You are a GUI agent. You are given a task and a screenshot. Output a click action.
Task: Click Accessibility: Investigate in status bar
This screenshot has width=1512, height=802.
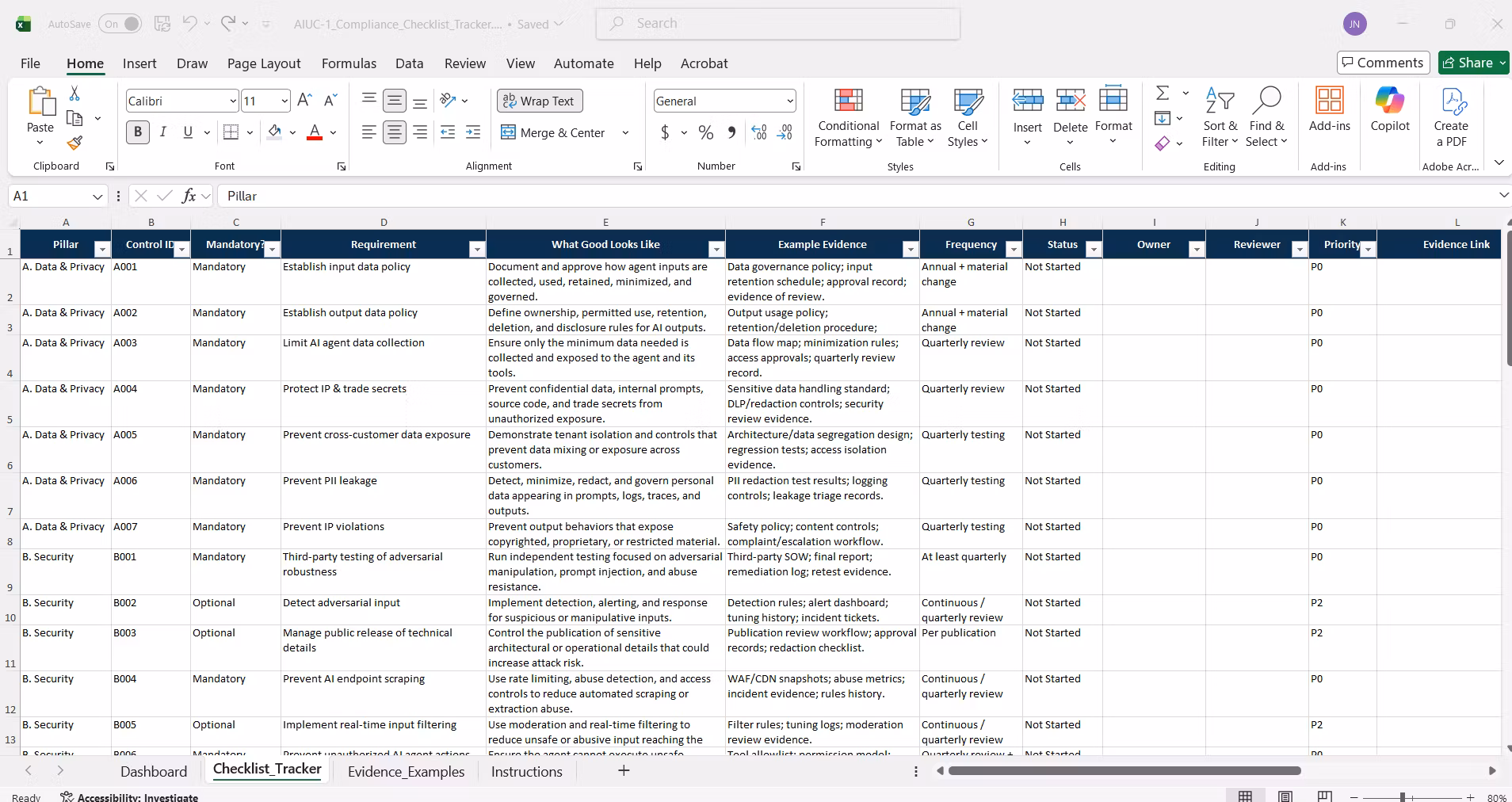[130, 796]
